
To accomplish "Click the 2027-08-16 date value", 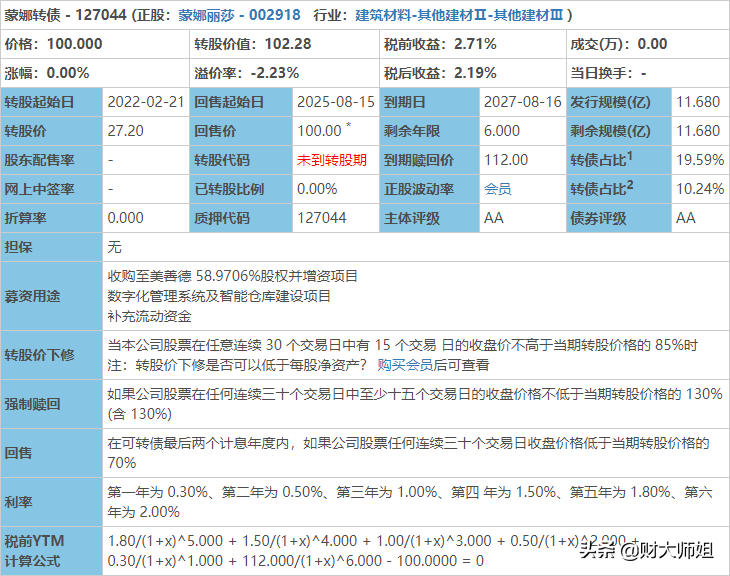I will pos(523,102).
